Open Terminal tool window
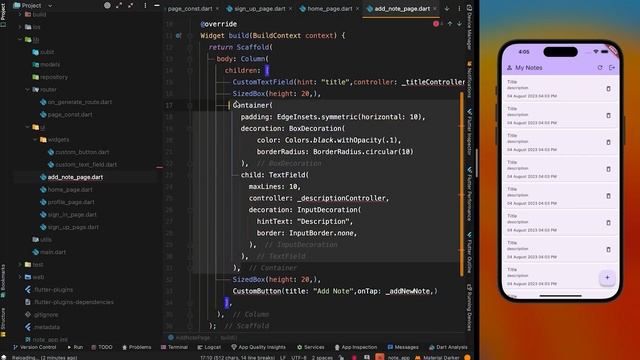The width and height of the screenshot is (640, 360). [174, 347]
